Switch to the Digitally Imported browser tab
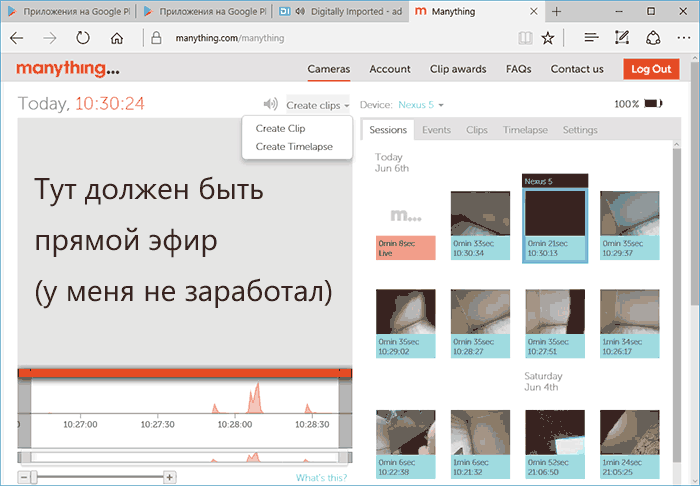 pos(340,12)
